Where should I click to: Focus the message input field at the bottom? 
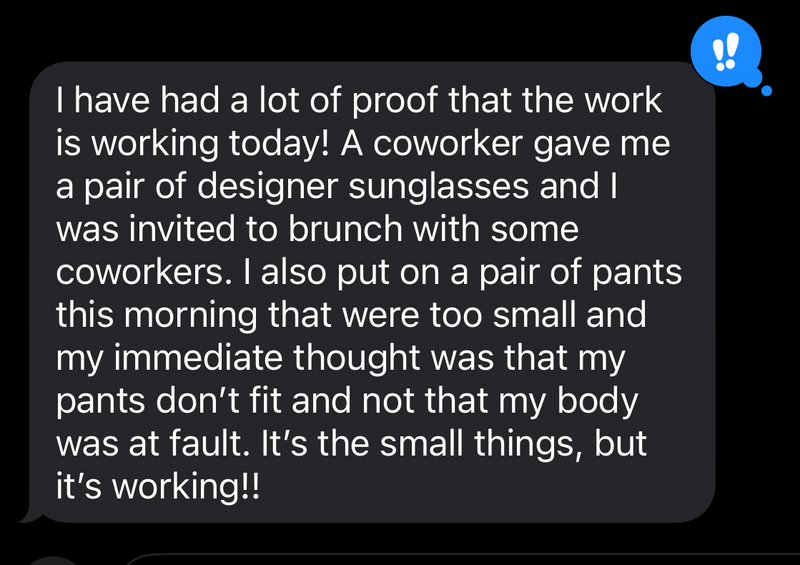pyautogui.click(x=450, y=558)
